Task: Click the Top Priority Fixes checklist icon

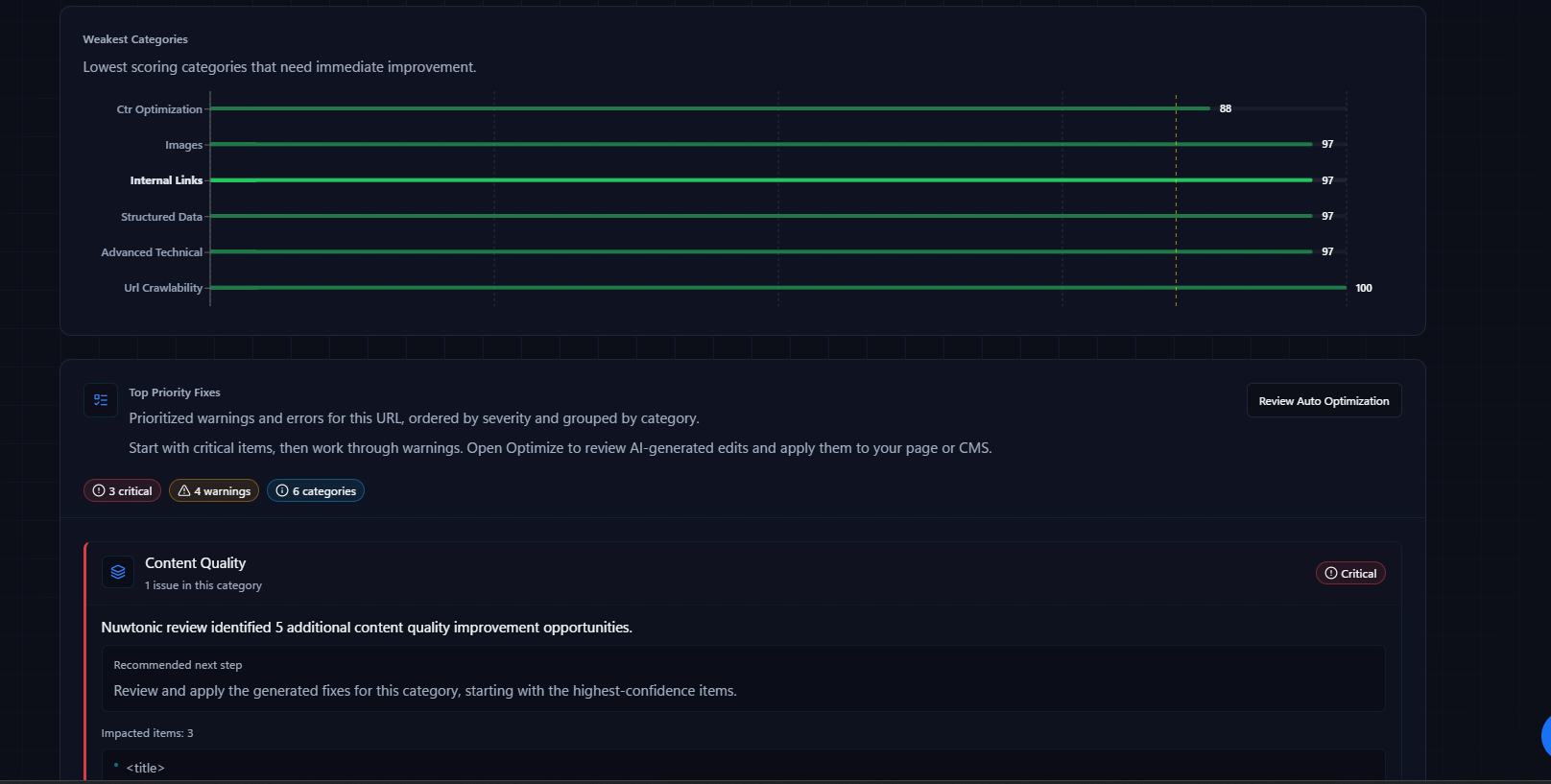Action: coord(101,400)
